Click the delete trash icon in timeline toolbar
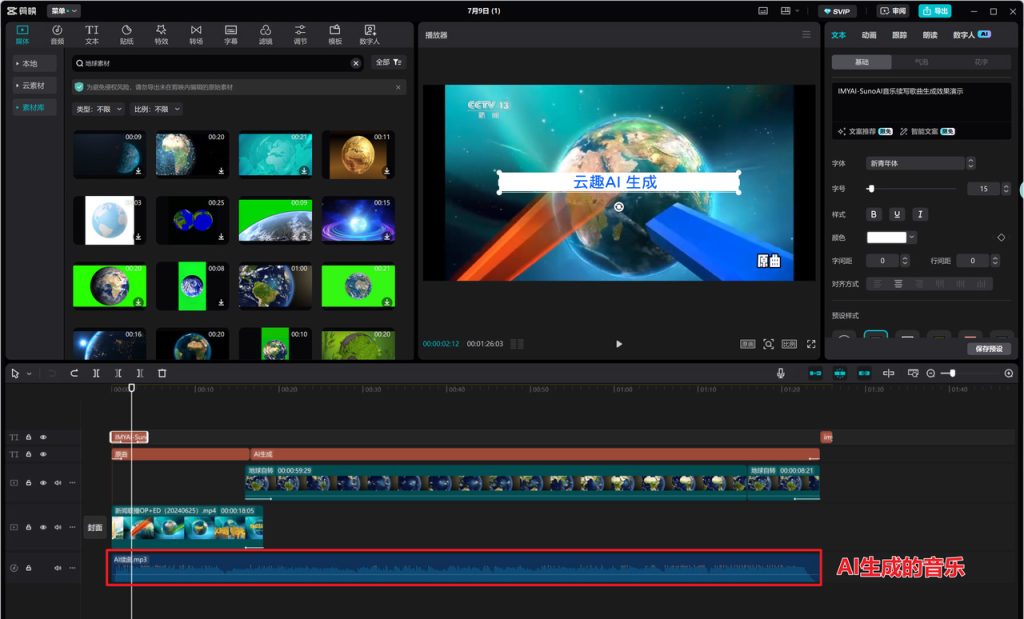 (x=162, y=373)
